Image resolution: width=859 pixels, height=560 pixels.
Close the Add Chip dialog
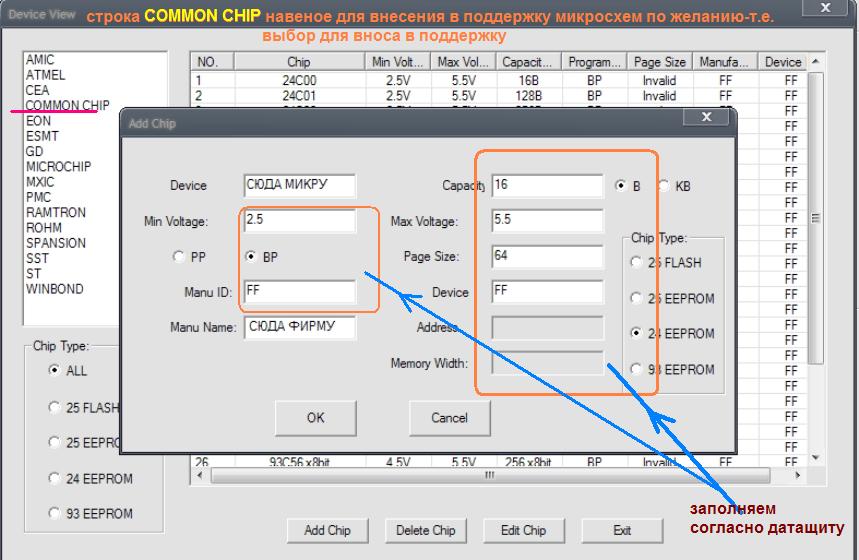click(712, 118)
